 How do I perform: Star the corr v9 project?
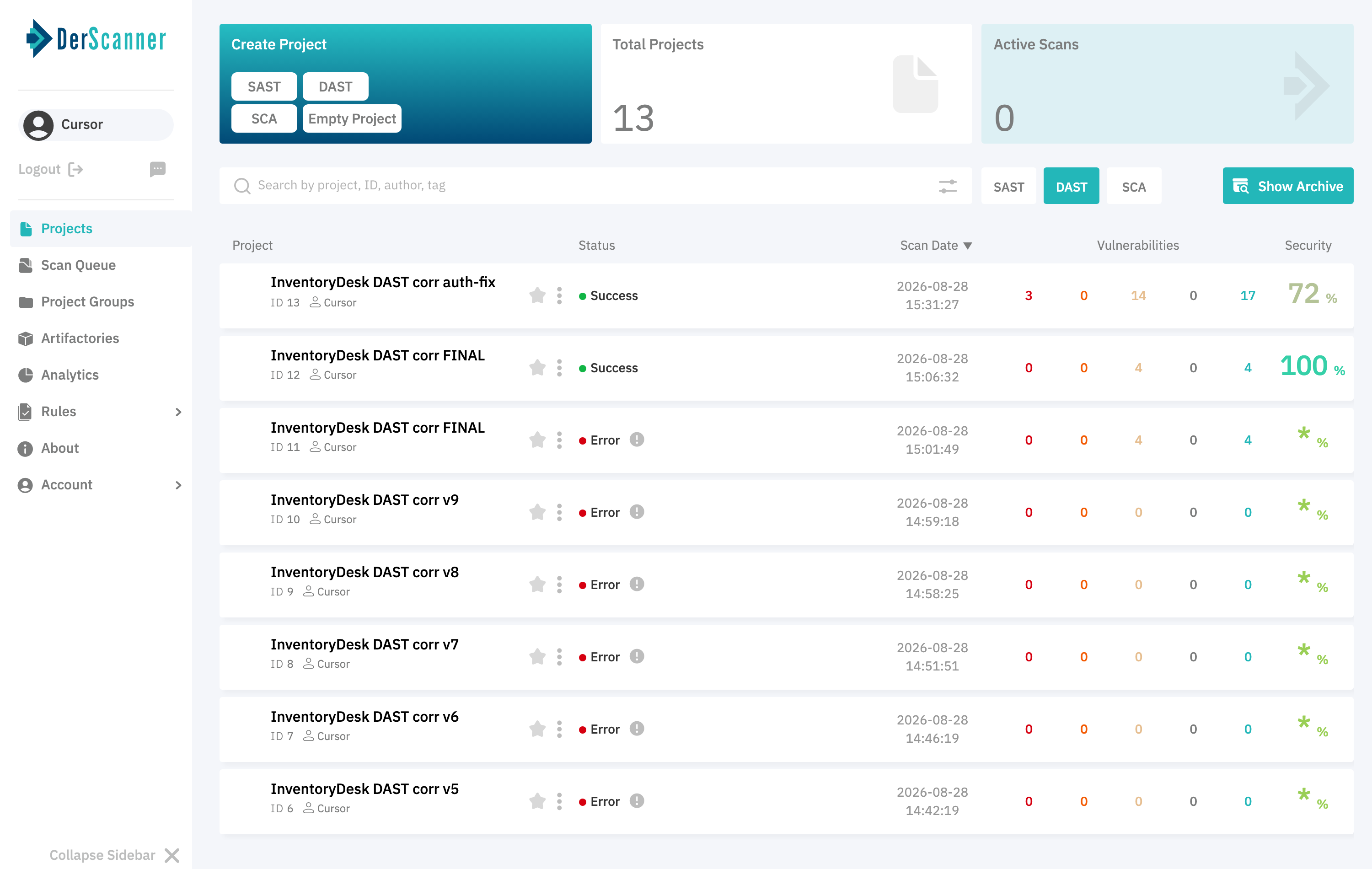pyautogui.click(x=537, y=512)
